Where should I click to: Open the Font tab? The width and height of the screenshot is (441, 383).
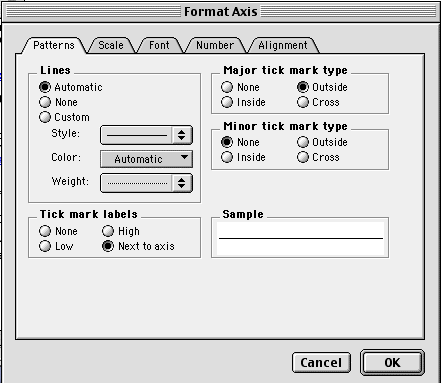(159, 45)
